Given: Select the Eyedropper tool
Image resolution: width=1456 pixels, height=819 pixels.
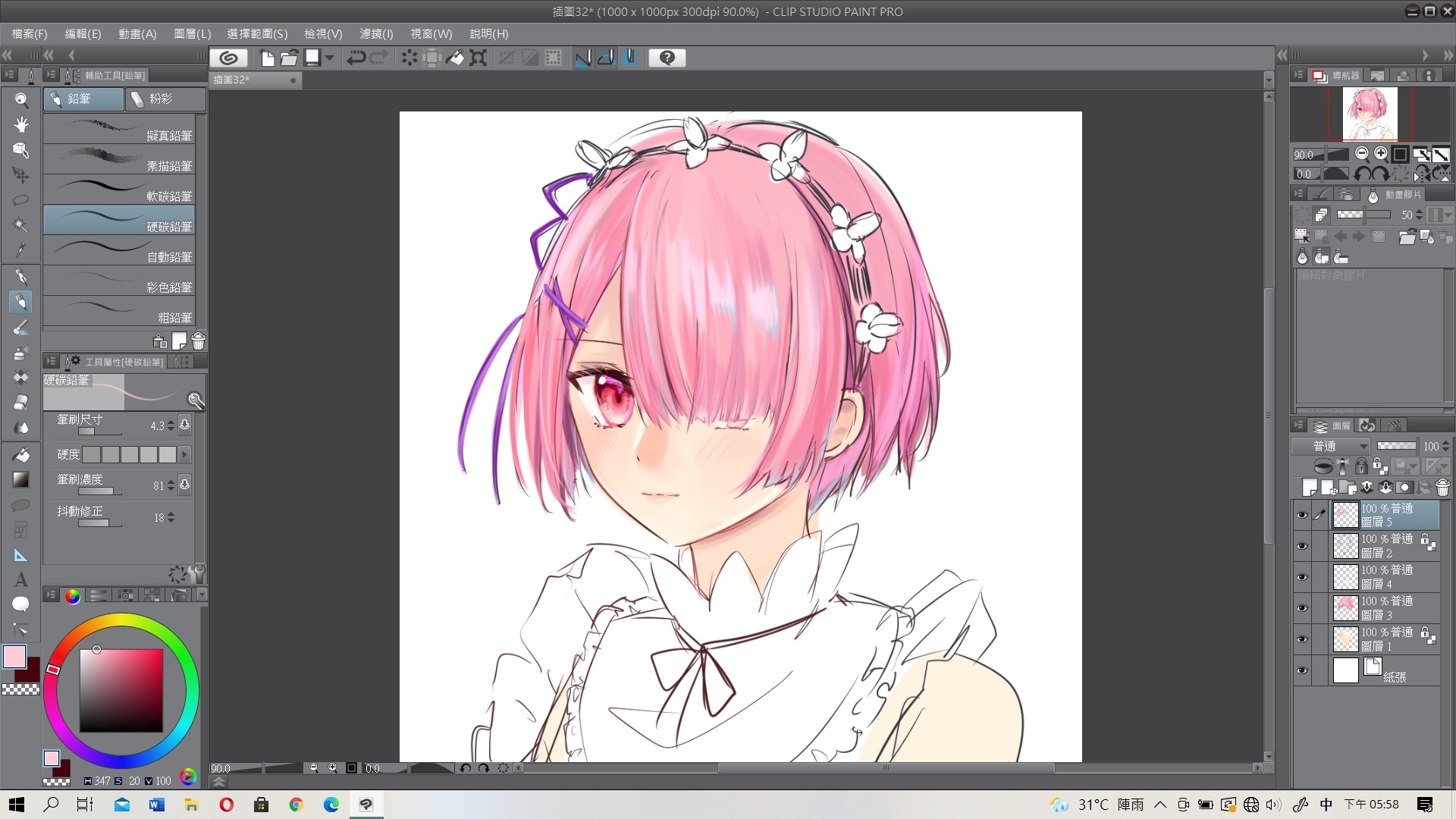Looking at the screenshot, I should pyautogui.click(x=21, y=250).
